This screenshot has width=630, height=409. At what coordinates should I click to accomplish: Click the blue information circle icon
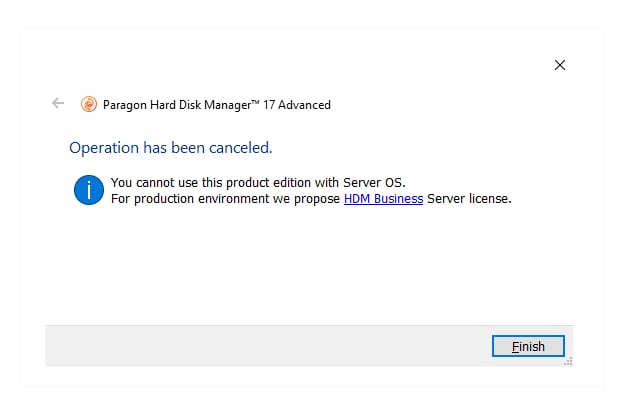89,190
